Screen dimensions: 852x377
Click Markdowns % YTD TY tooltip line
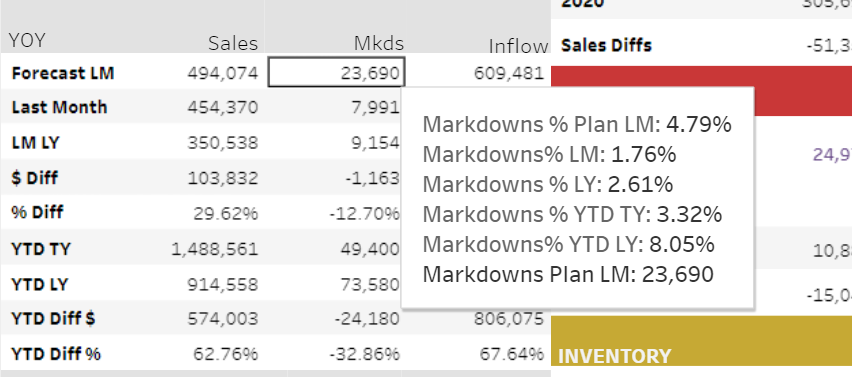coord(572,214)
